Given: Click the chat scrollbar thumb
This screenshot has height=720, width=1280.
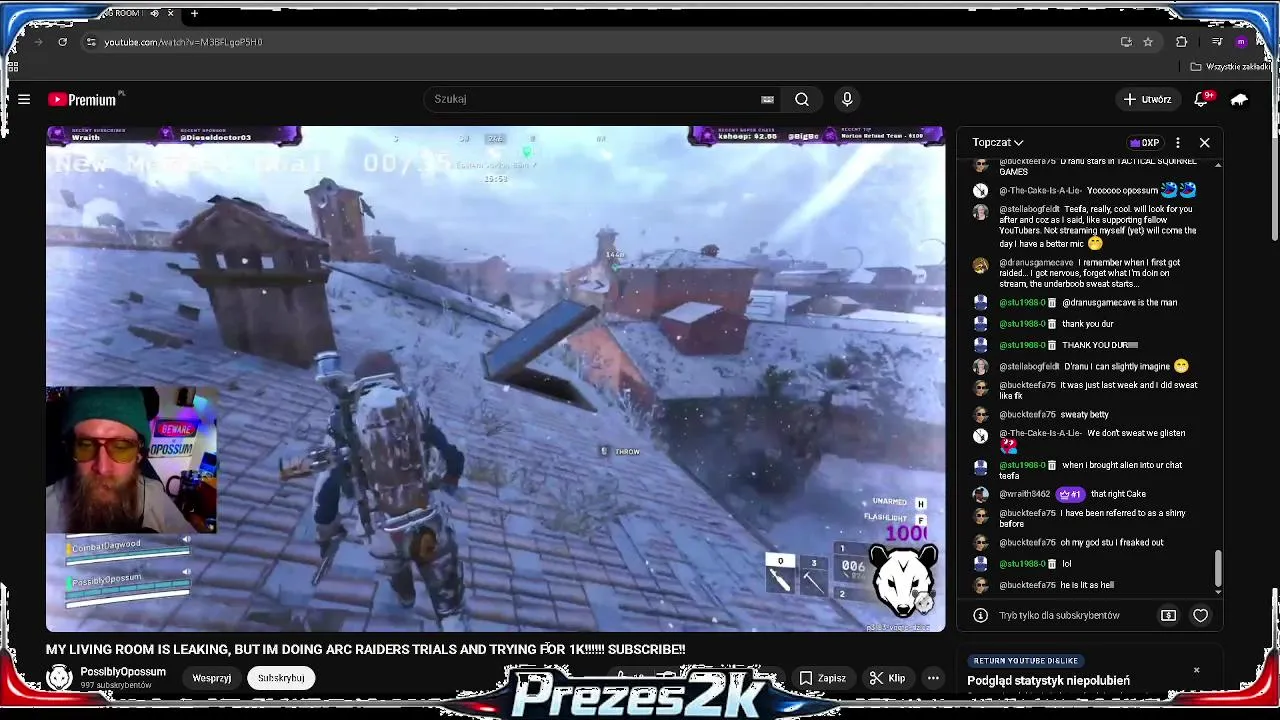Looking at the screenshot, I should pyautogui.click(x=1217, y=568).
